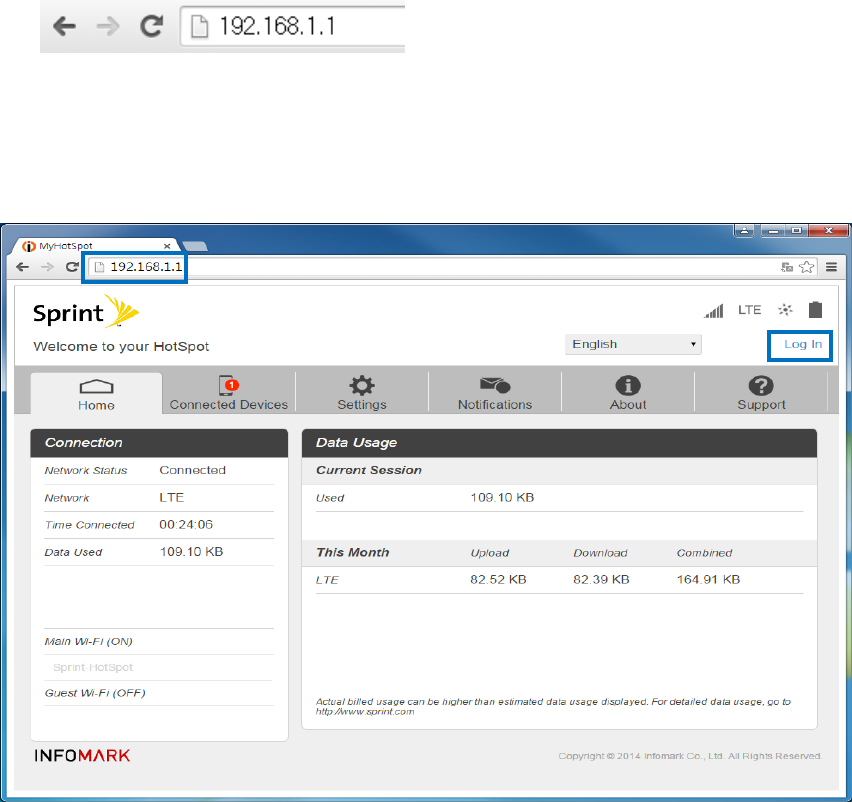
Task: Open the About tab
Action: 628,393
